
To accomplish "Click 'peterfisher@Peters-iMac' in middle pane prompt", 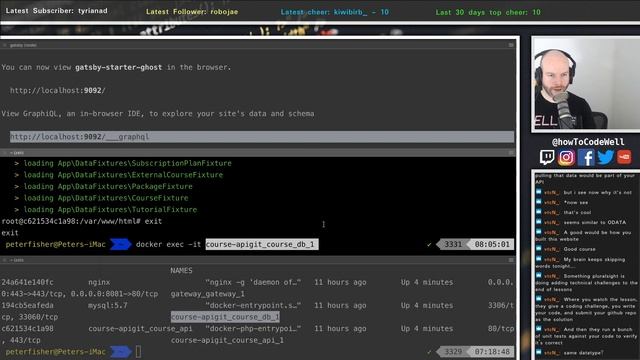I will click(56, 244).
